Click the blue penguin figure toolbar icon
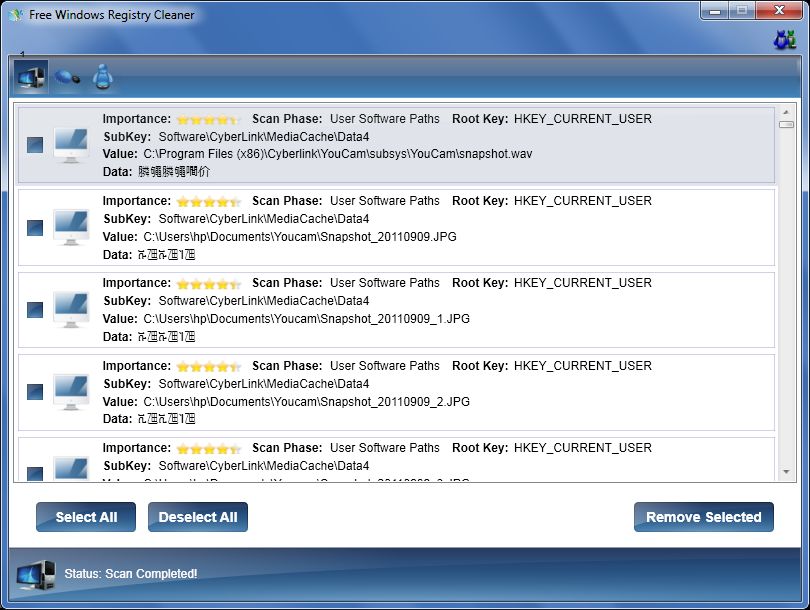 [x=102, y=77]
